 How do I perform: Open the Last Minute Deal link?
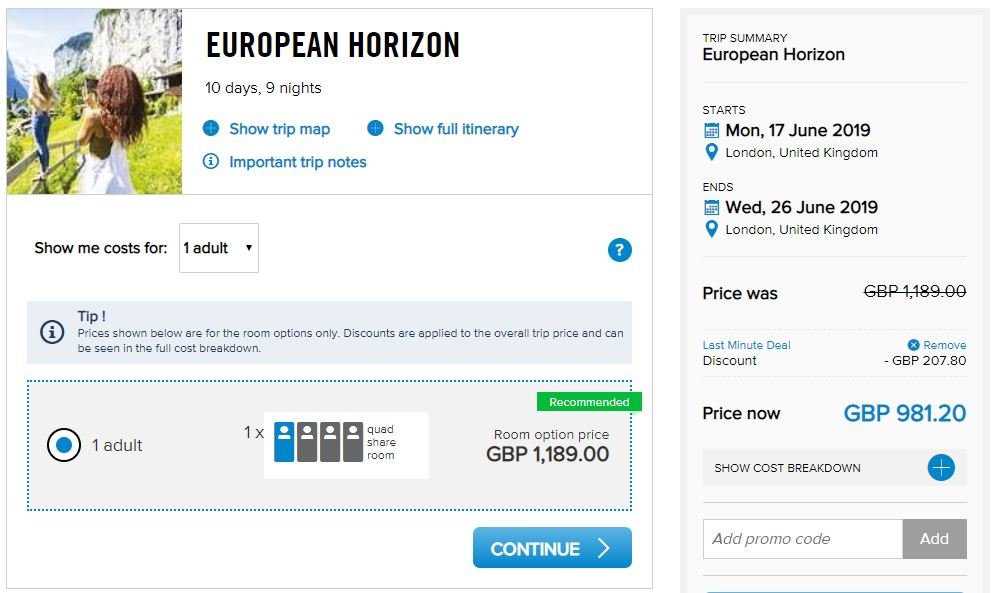tap(746, 345)
